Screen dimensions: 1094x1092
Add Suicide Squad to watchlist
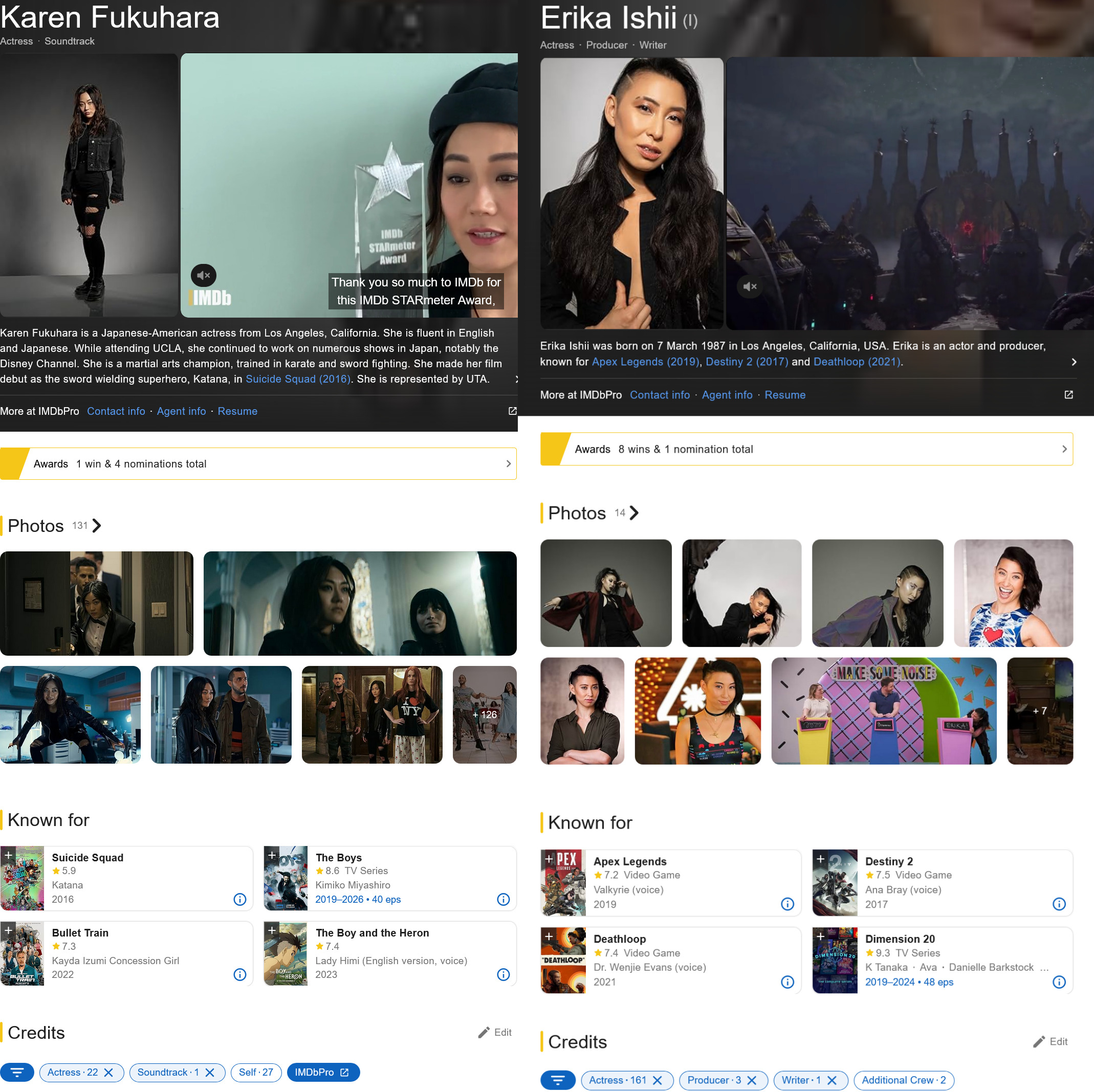[9, 854]
